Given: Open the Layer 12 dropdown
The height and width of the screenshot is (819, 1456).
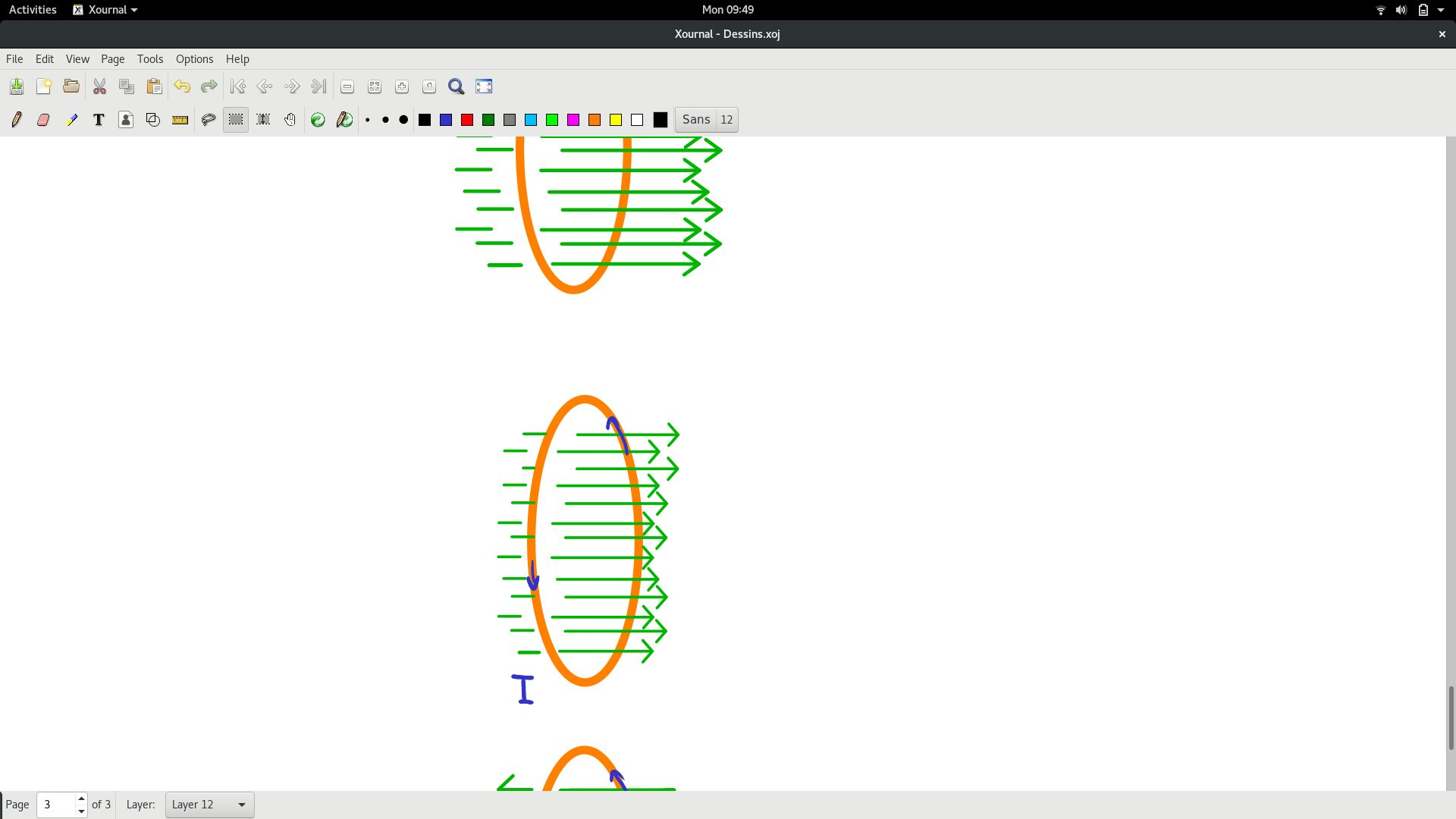Looking at the screenshot, I should [209, 805].
